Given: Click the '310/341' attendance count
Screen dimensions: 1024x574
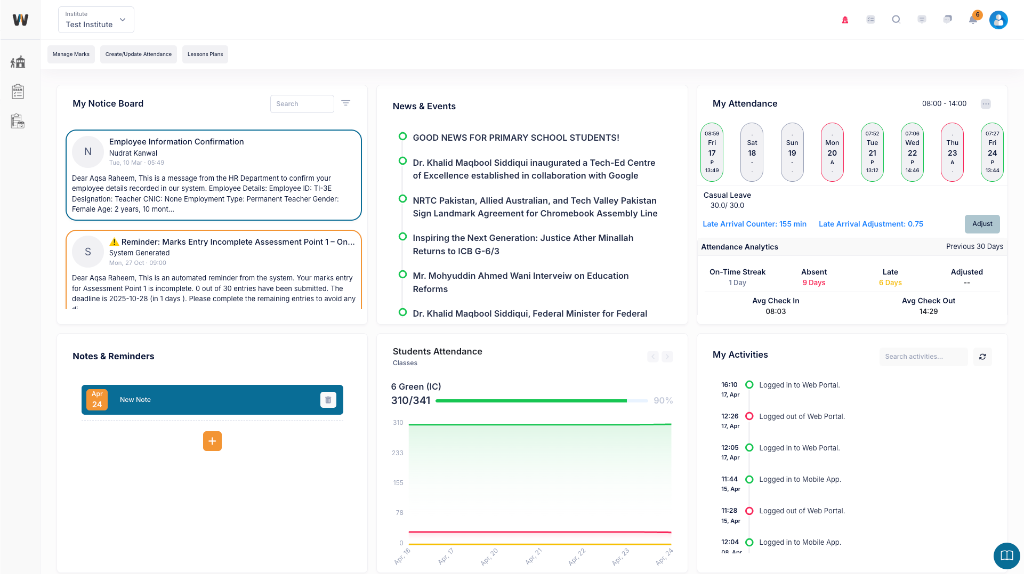Looking at the screenshot, I should [411, 400].
